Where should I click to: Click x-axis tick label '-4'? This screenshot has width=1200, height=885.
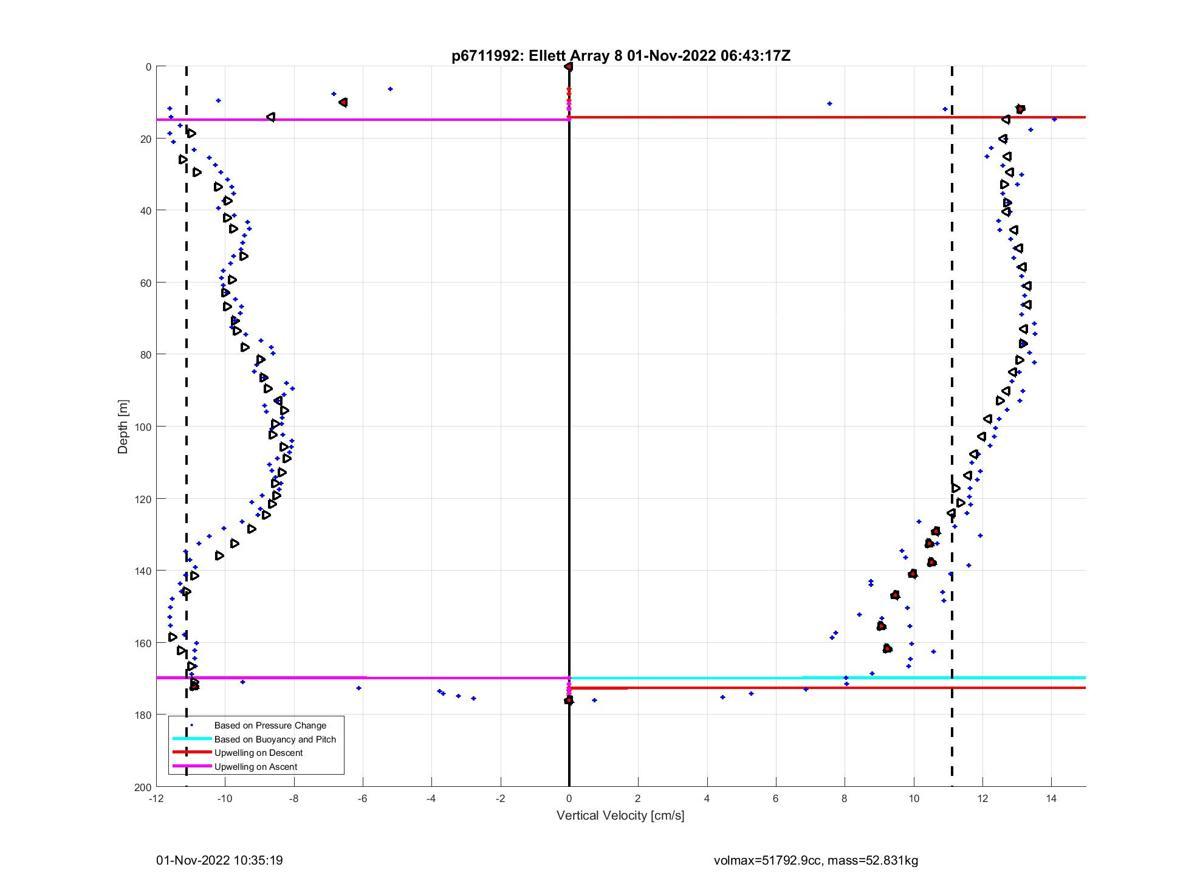click(x=431, y=799)
